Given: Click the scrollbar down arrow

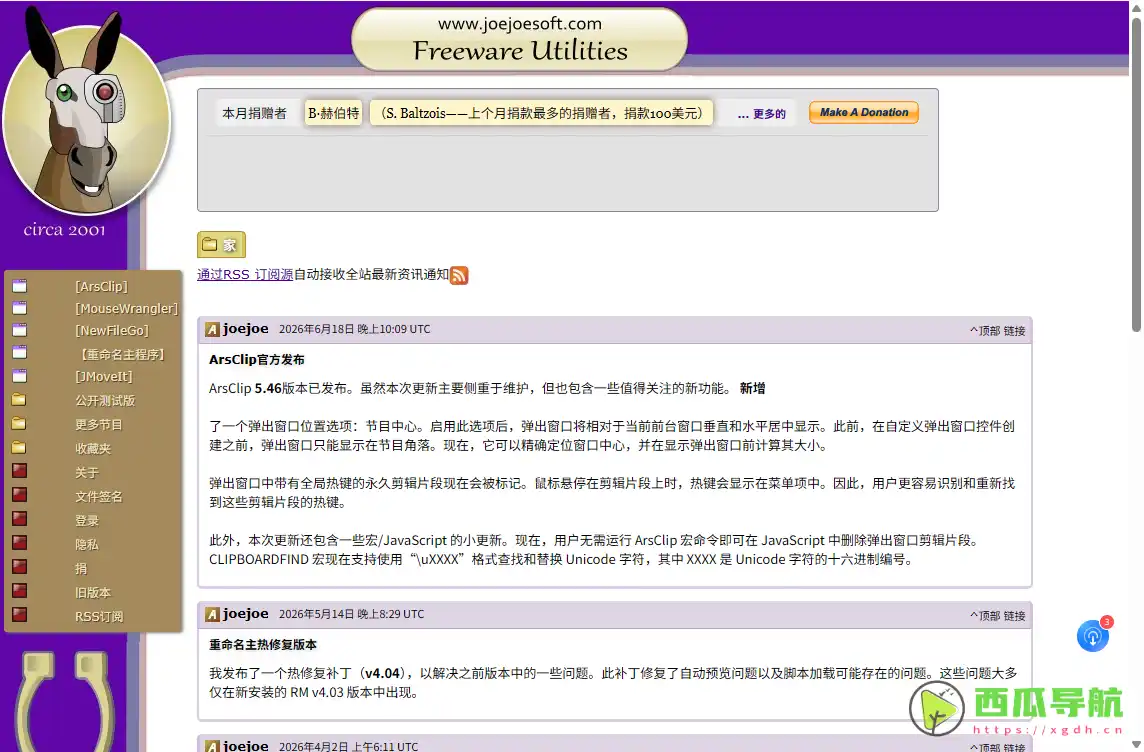Looking at the screenshot, I should point(1136,744).
